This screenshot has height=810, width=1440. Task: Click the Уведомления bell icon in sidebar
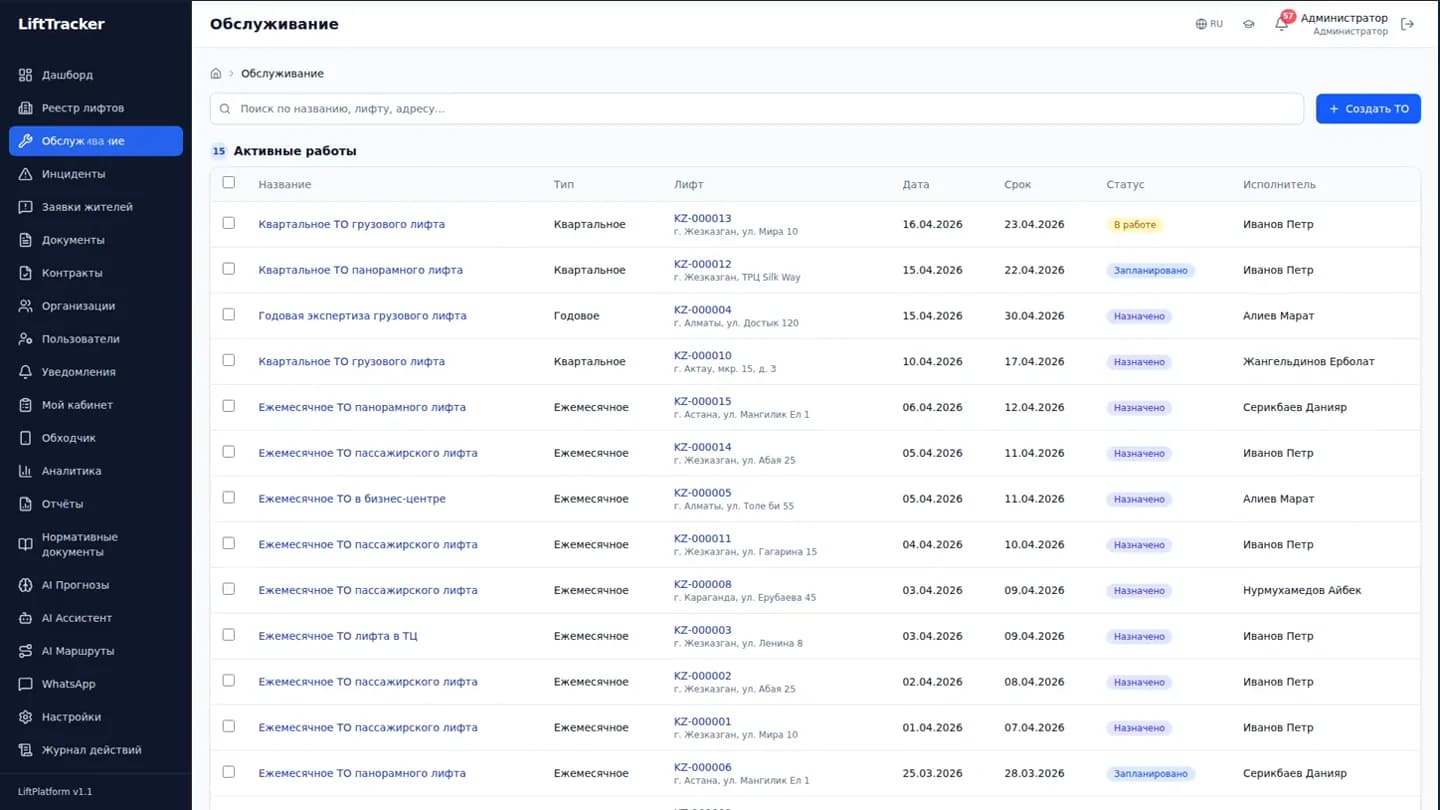tap(26, 372)
